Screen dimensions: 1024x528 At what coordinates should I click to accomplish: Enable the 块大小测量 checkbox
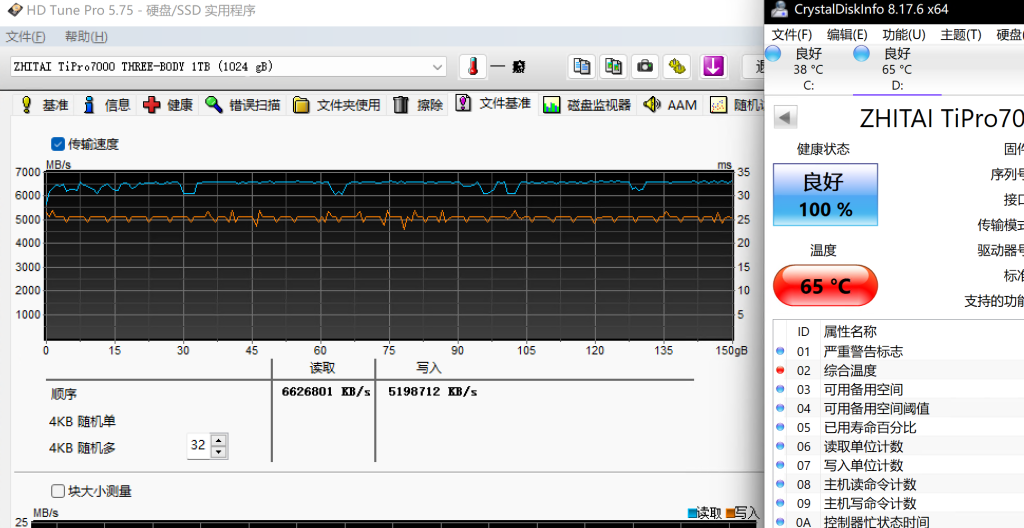tap(58, 491)
